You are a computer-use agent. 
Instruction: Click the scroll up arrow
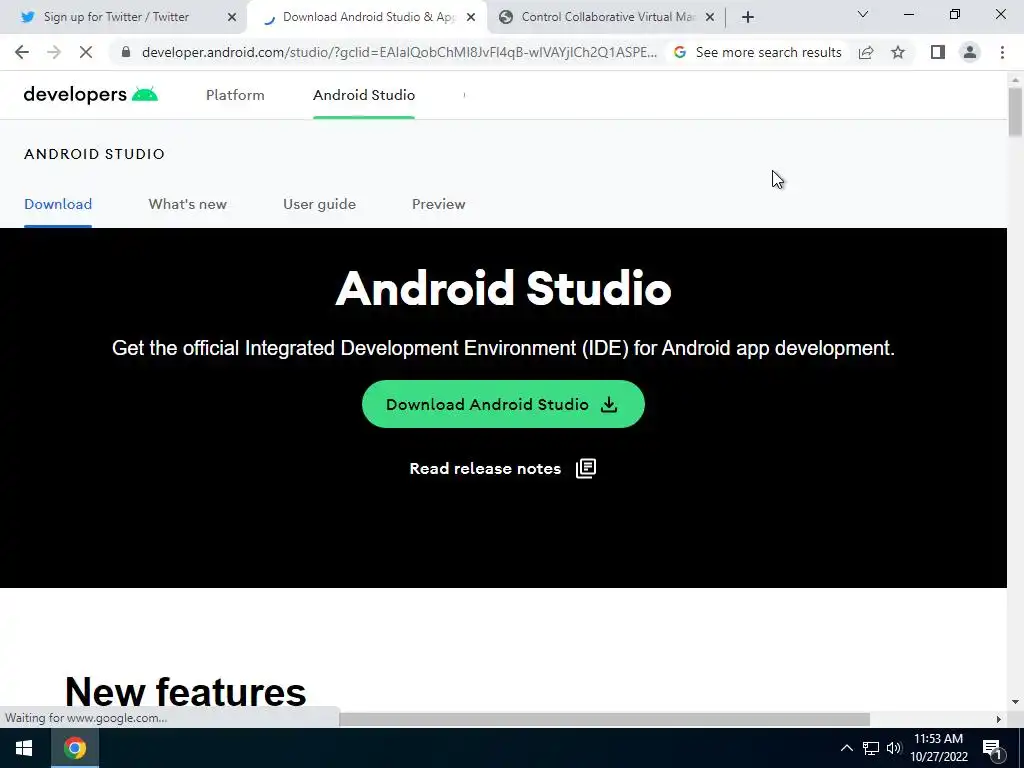tap(1015, 79)
